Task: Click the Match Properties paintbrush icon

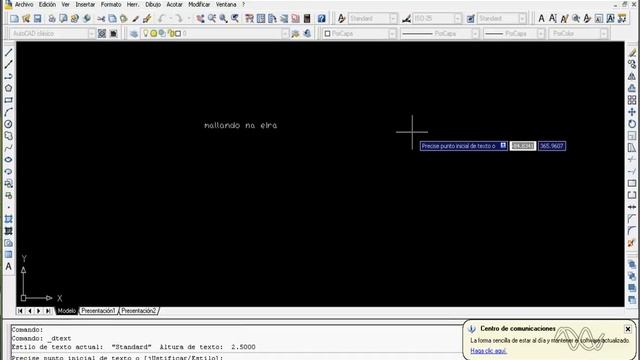Action: 136,18
